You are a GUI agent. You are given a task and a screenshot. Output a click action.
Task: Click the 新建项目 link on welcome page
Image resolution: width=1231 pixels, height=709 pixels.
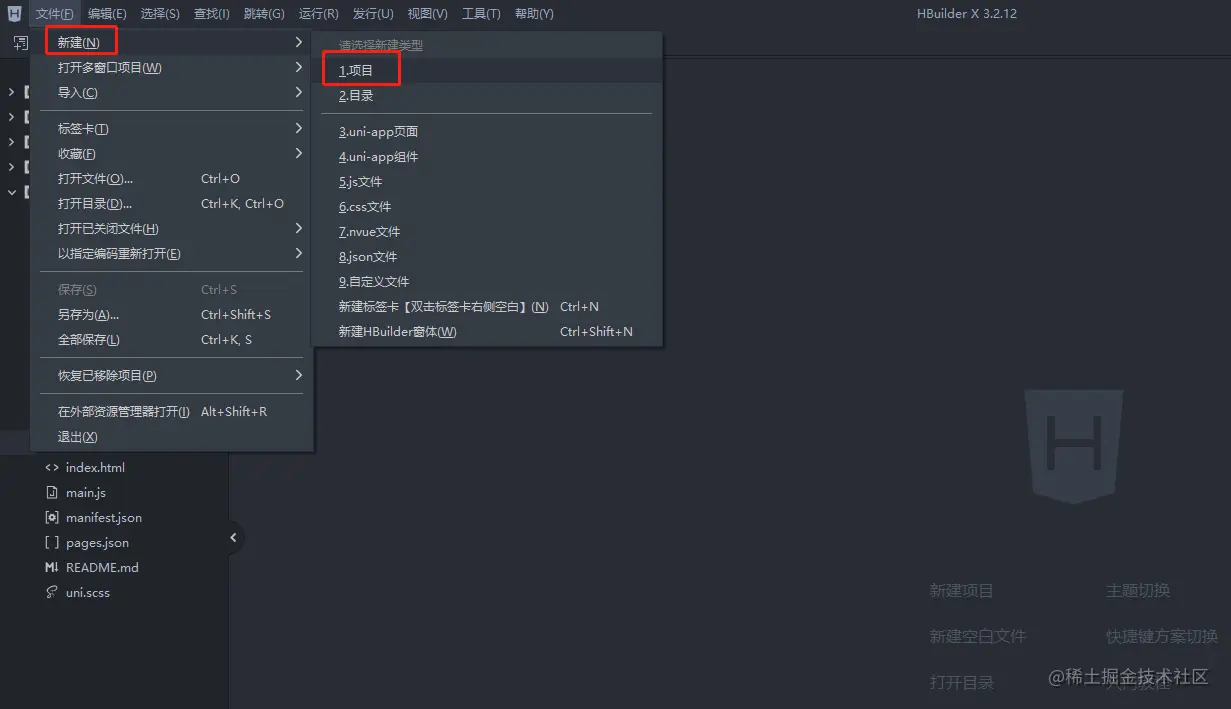point(961,590)
